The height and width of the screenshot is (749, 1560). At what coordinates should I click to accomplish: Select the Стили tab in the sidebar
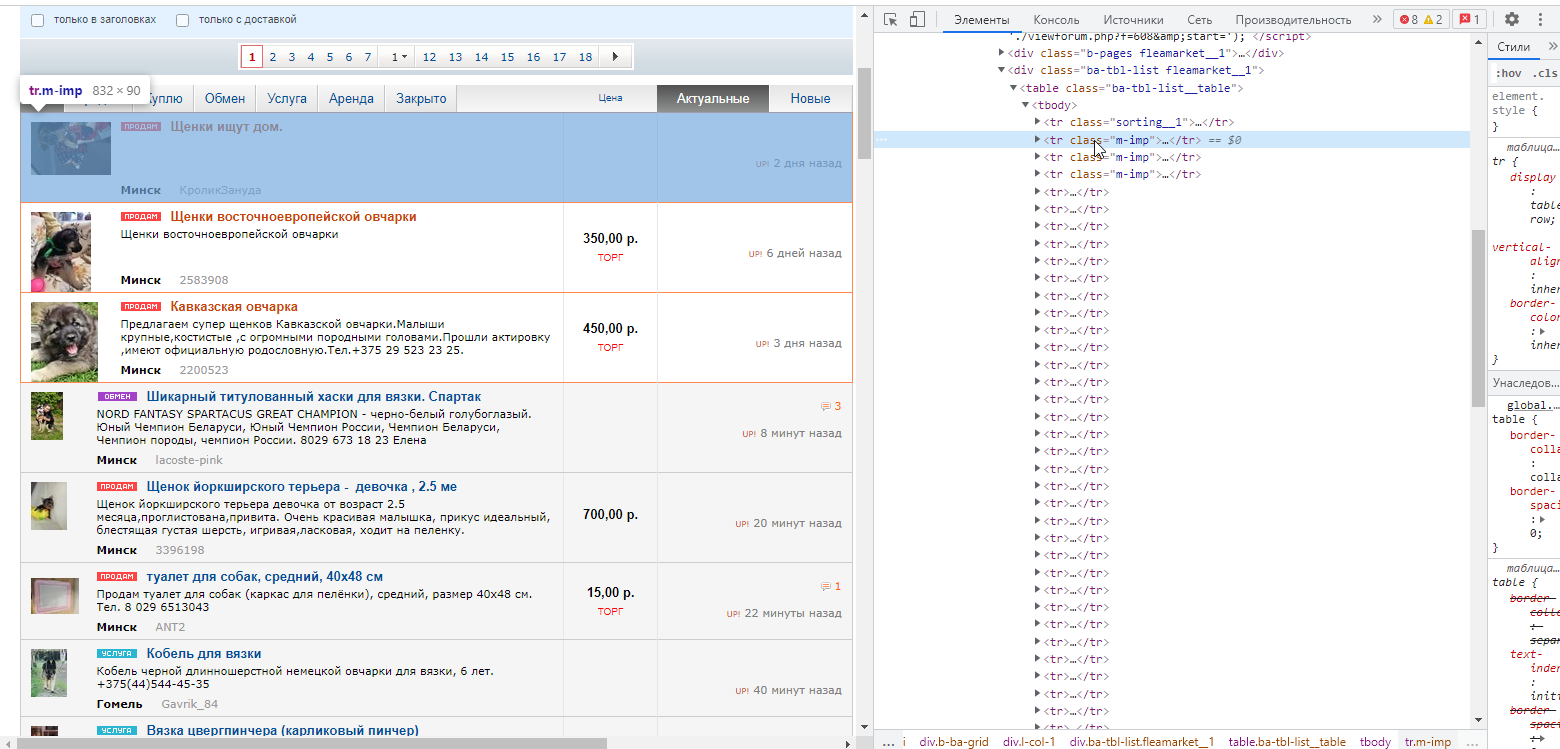click(1514, 47)
